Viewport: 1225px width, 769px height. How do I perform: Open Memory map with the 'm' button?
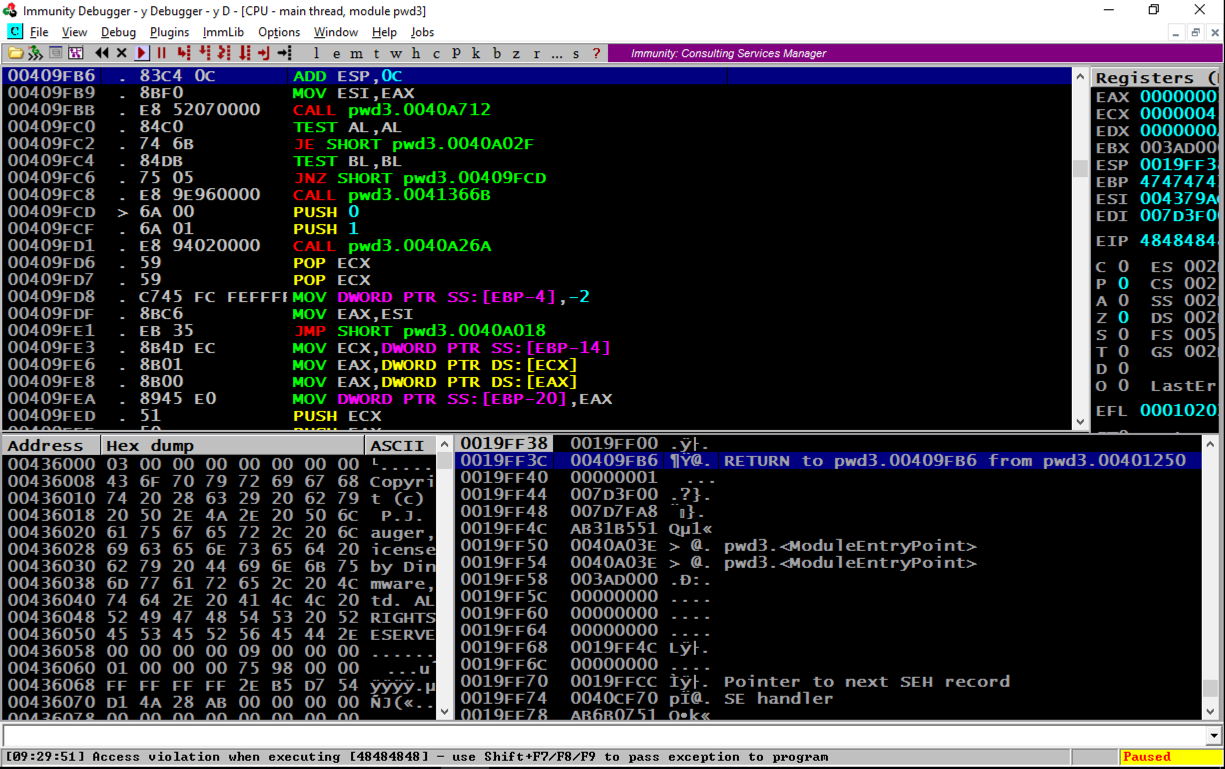point(357,53)
